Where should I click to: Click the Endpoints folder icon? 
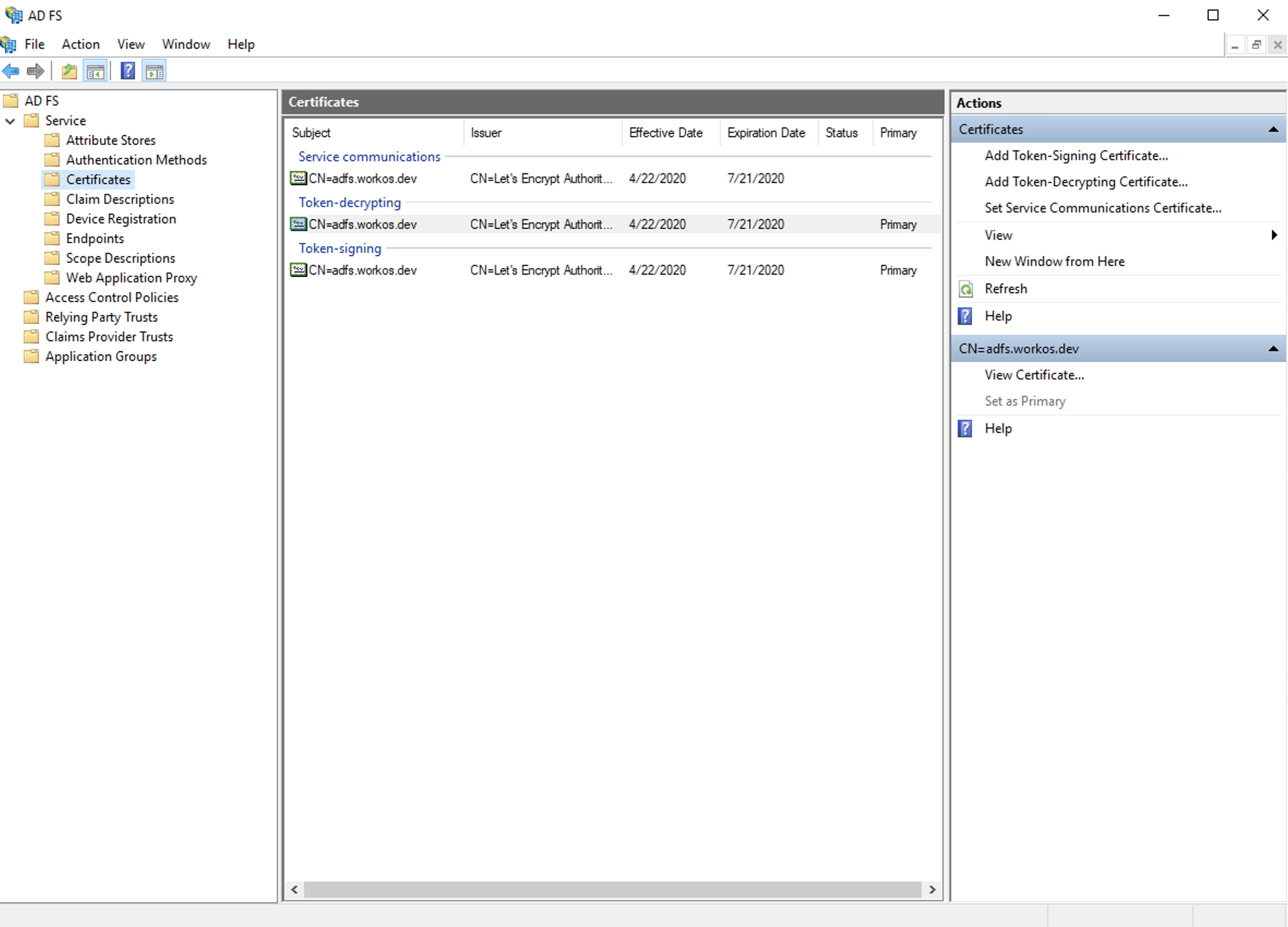(52, 239)
